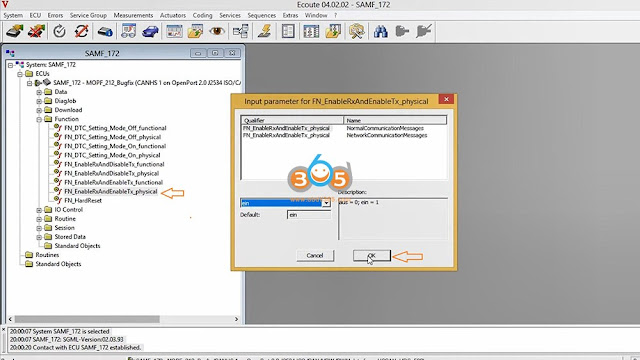This screenshot has width=640, height=360.
Task: Open the Measurements menu
Action: point(133,15)
